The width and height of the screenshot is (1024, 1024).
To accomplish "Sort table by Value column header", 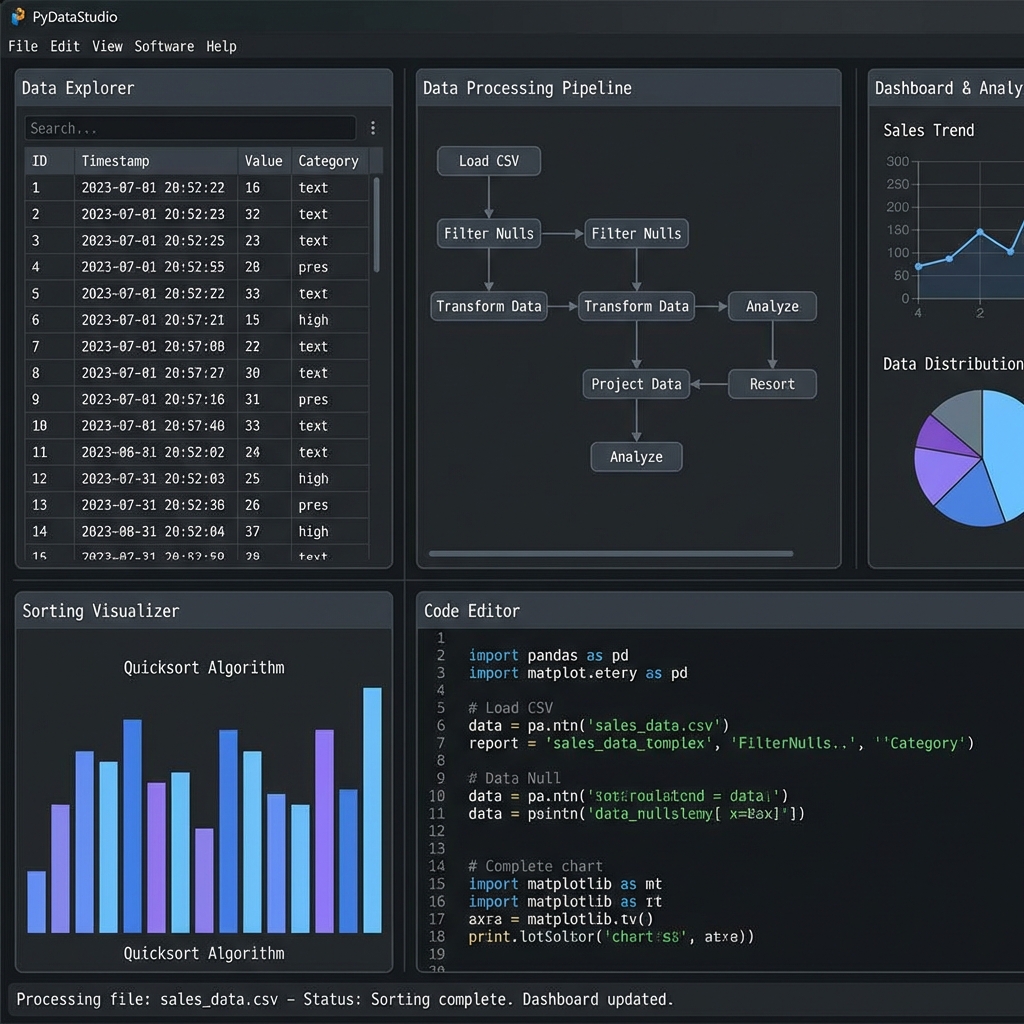I will click(263, 161).
